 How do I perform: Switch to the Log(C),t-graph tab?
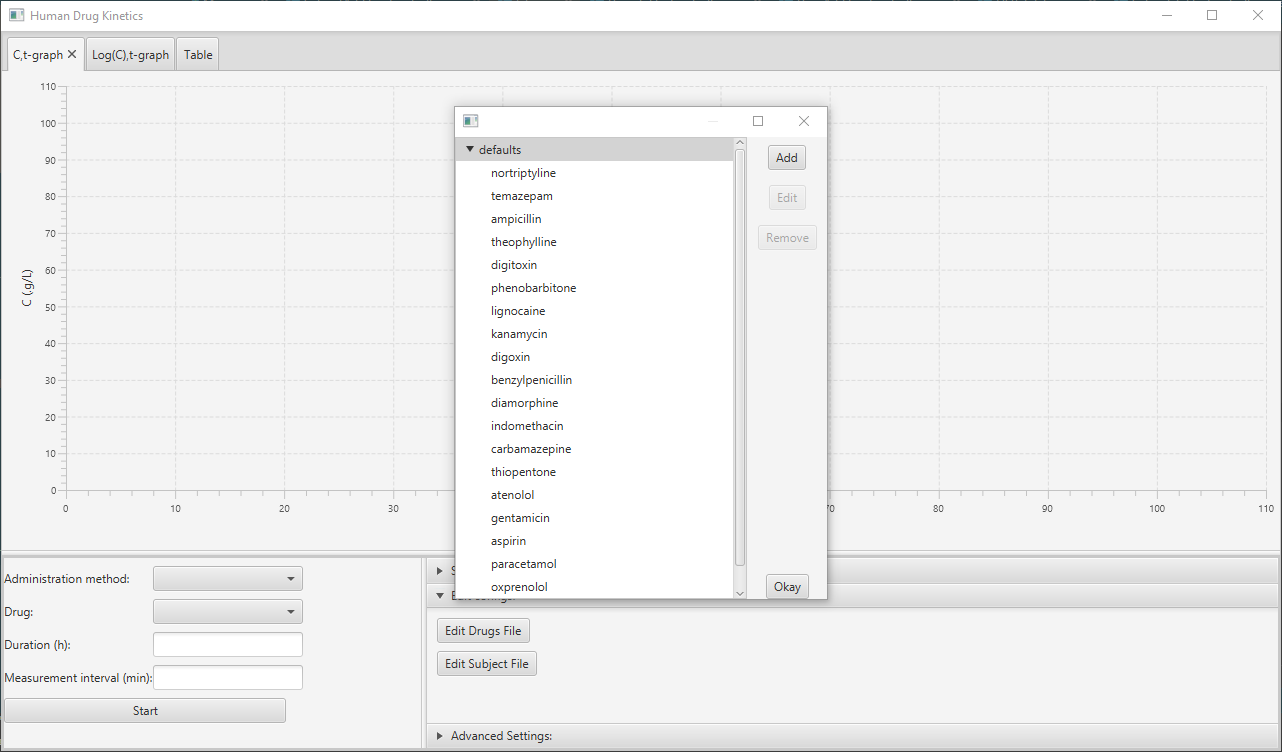pos(130,55)
